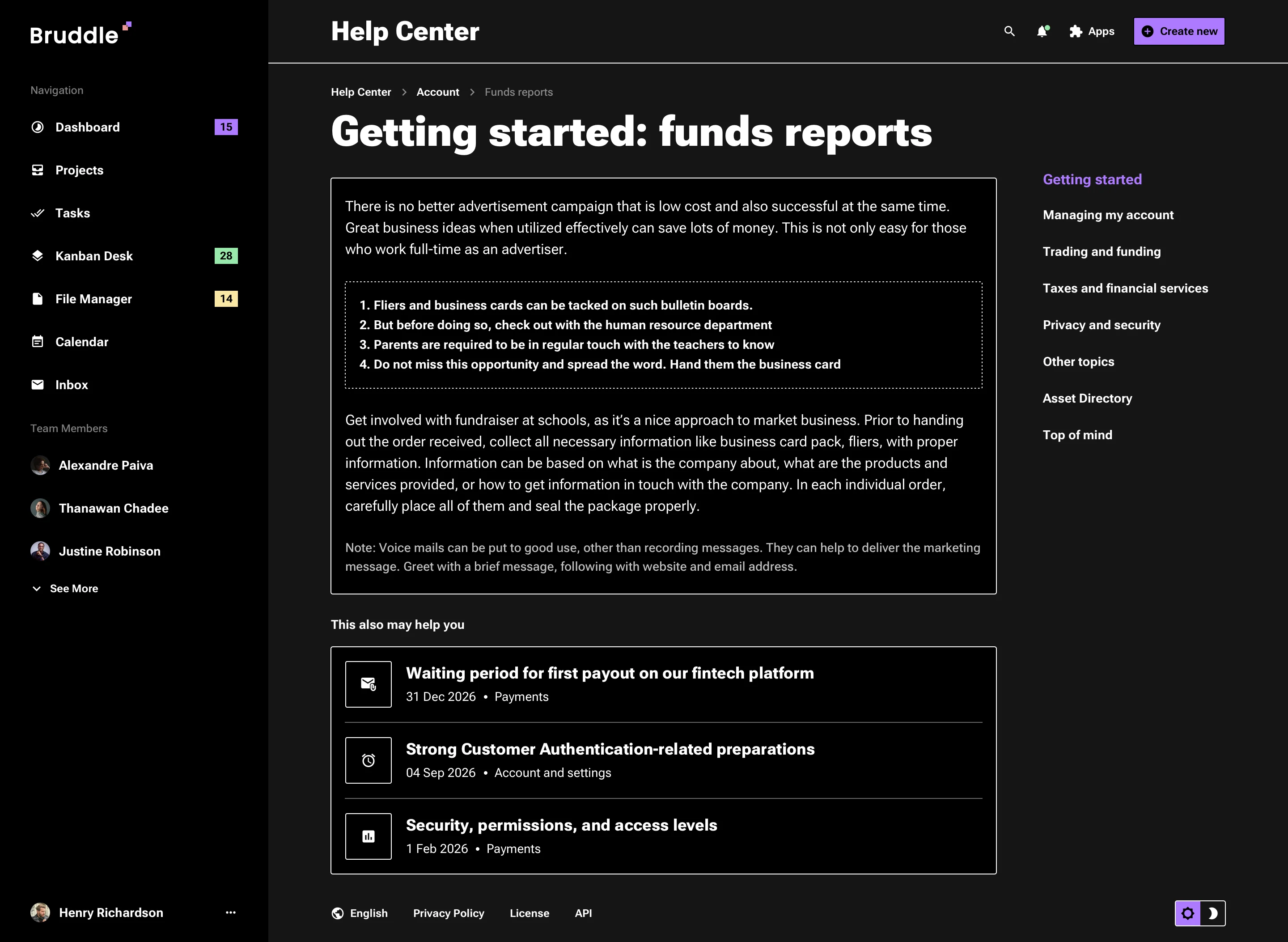Click Alexandre Paiva's avatar
The height and width of the screenshot is (942, 1288).
(x=40, y=465)
